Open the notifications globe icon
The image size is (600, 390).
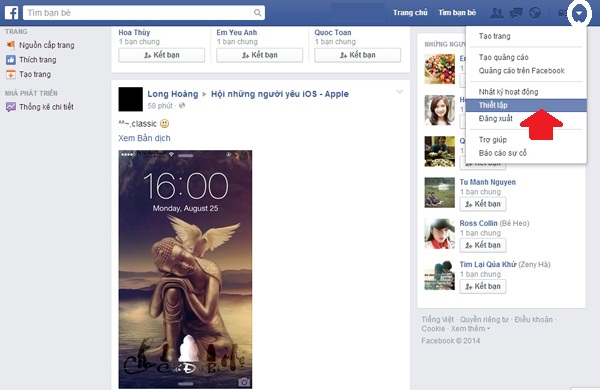[535, 13]
